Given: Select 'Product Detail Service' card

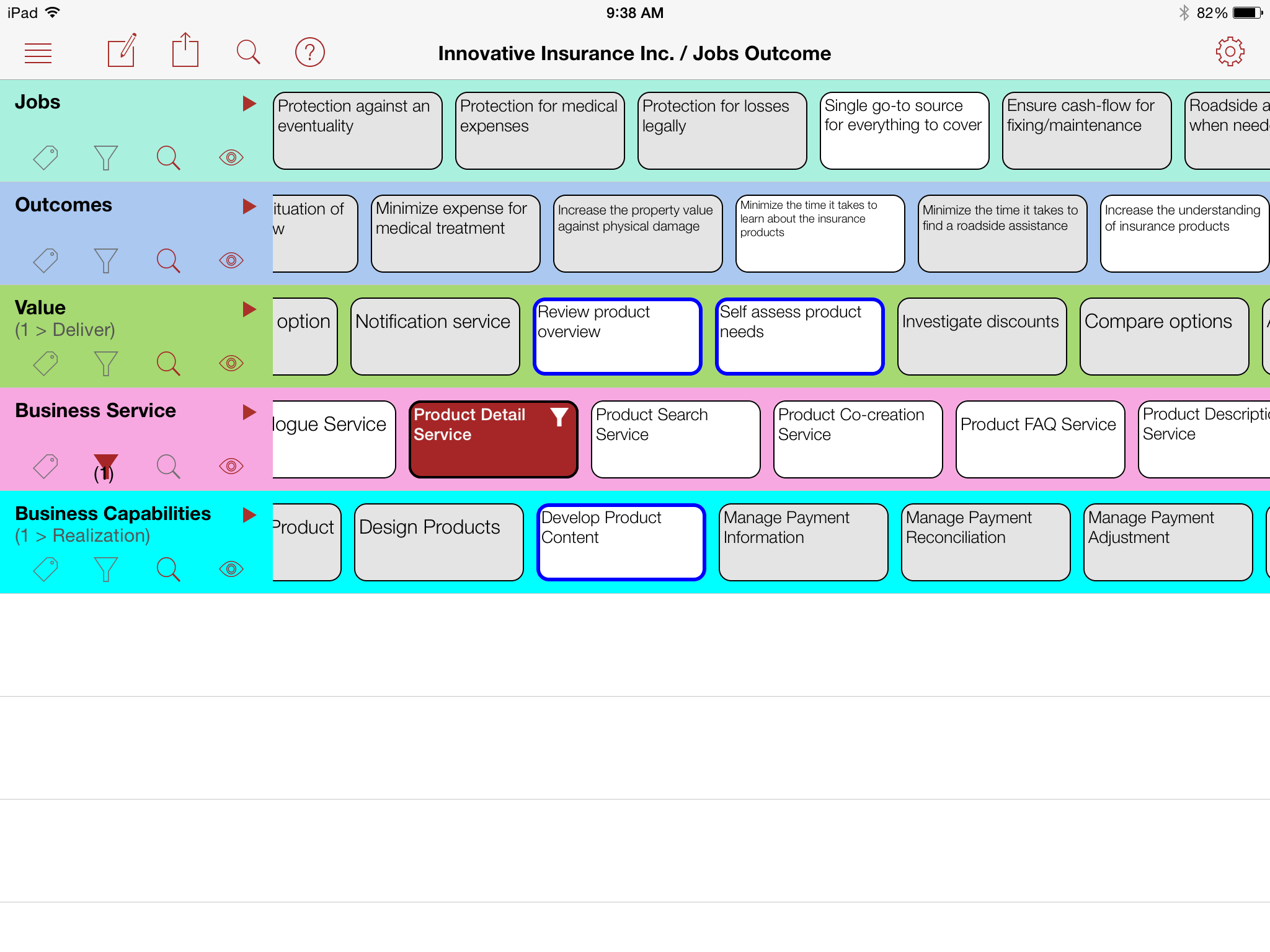Looking at the screenshot, I should (494, 439).
